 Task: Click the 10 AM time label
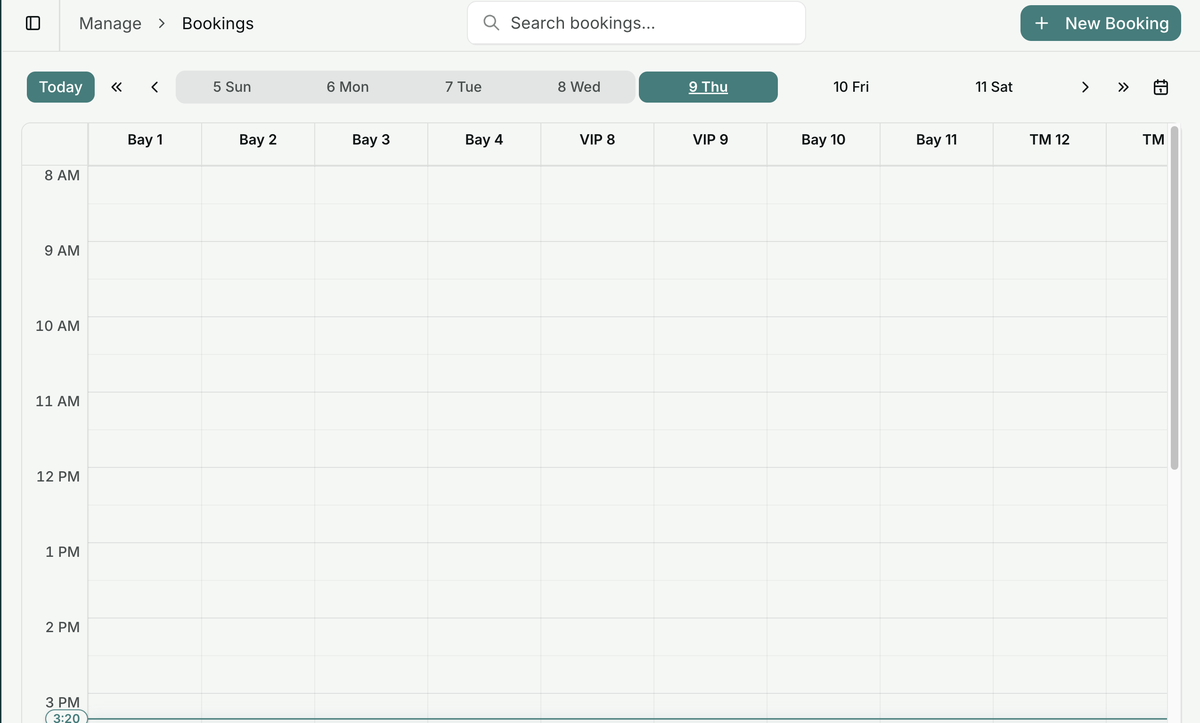tap(57, 326)
